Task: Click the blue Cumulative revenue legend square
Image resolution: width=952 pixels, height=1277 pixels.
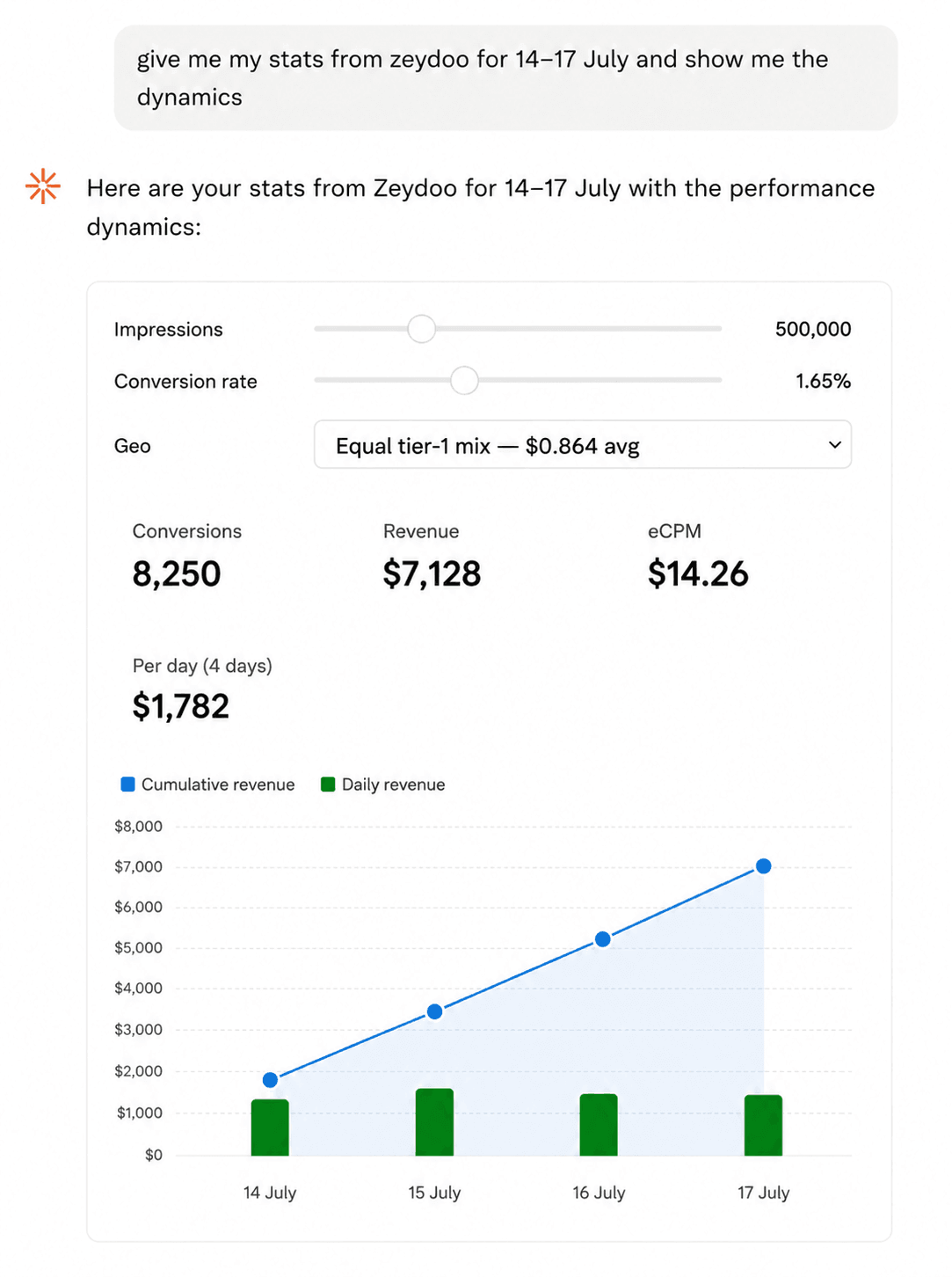Action: pyautogui.click(x=127, y=784)
